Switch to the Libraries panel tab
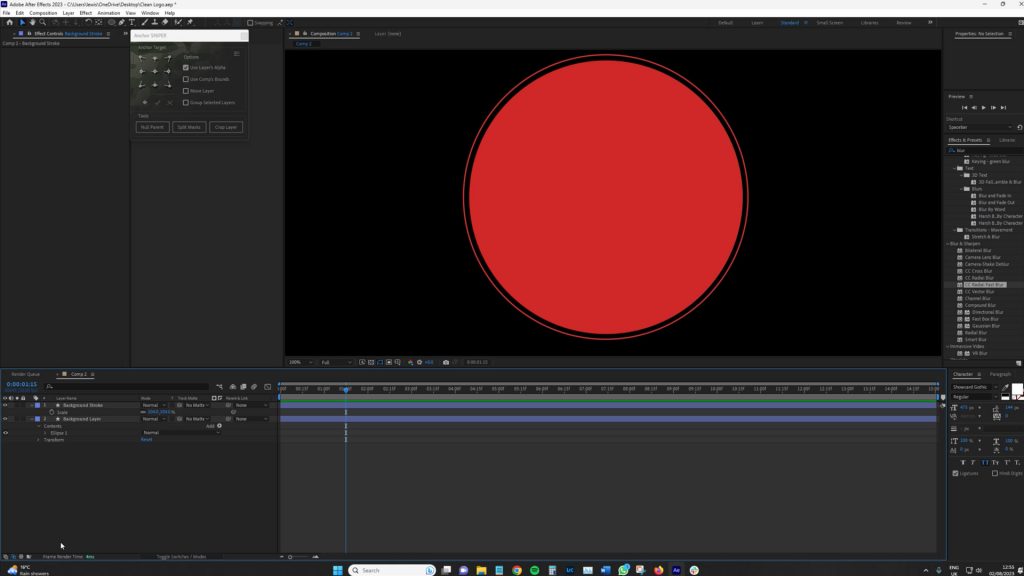Image resolution: width=1024 pixels, height=576 pixels. pos(1006,140)
